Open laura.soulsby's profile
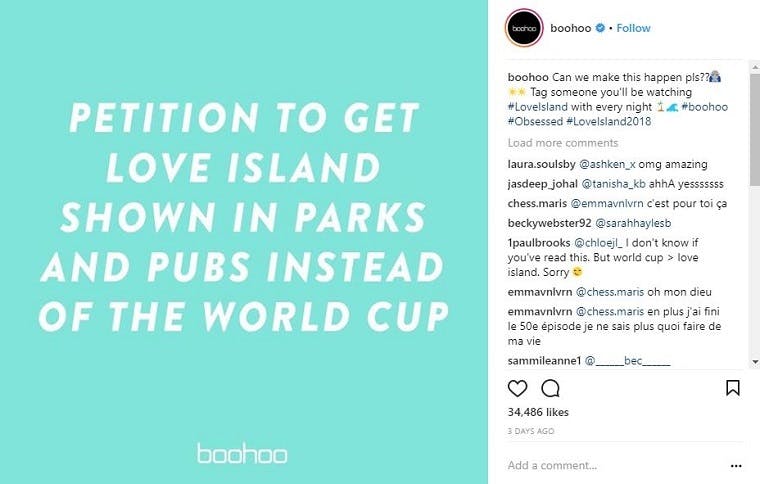The image size is (760, 484). (x=541, y=164)
